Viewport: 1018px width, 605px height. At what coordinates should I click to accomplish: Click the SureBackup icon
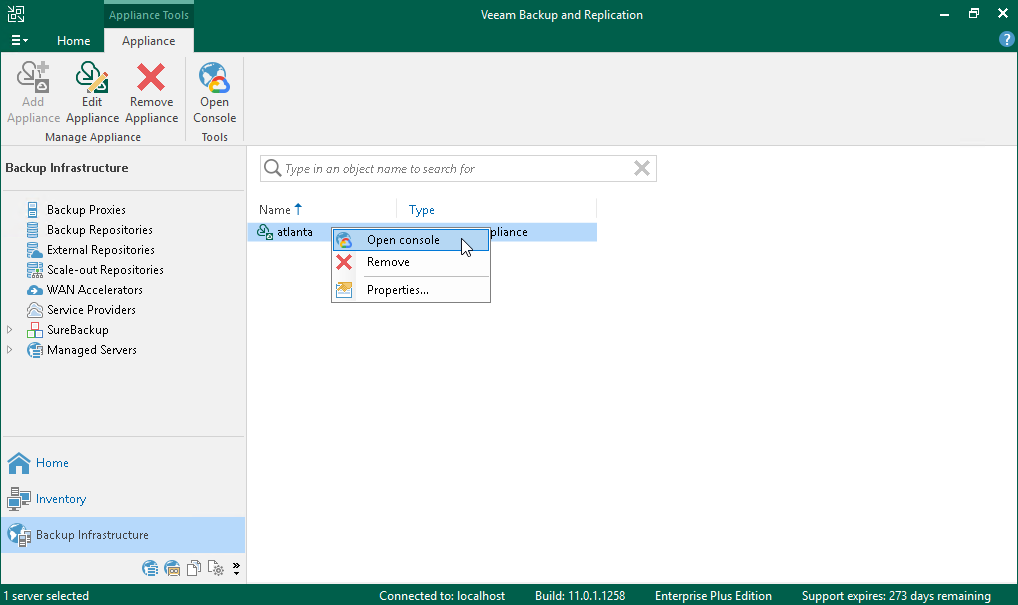(34, 330)
